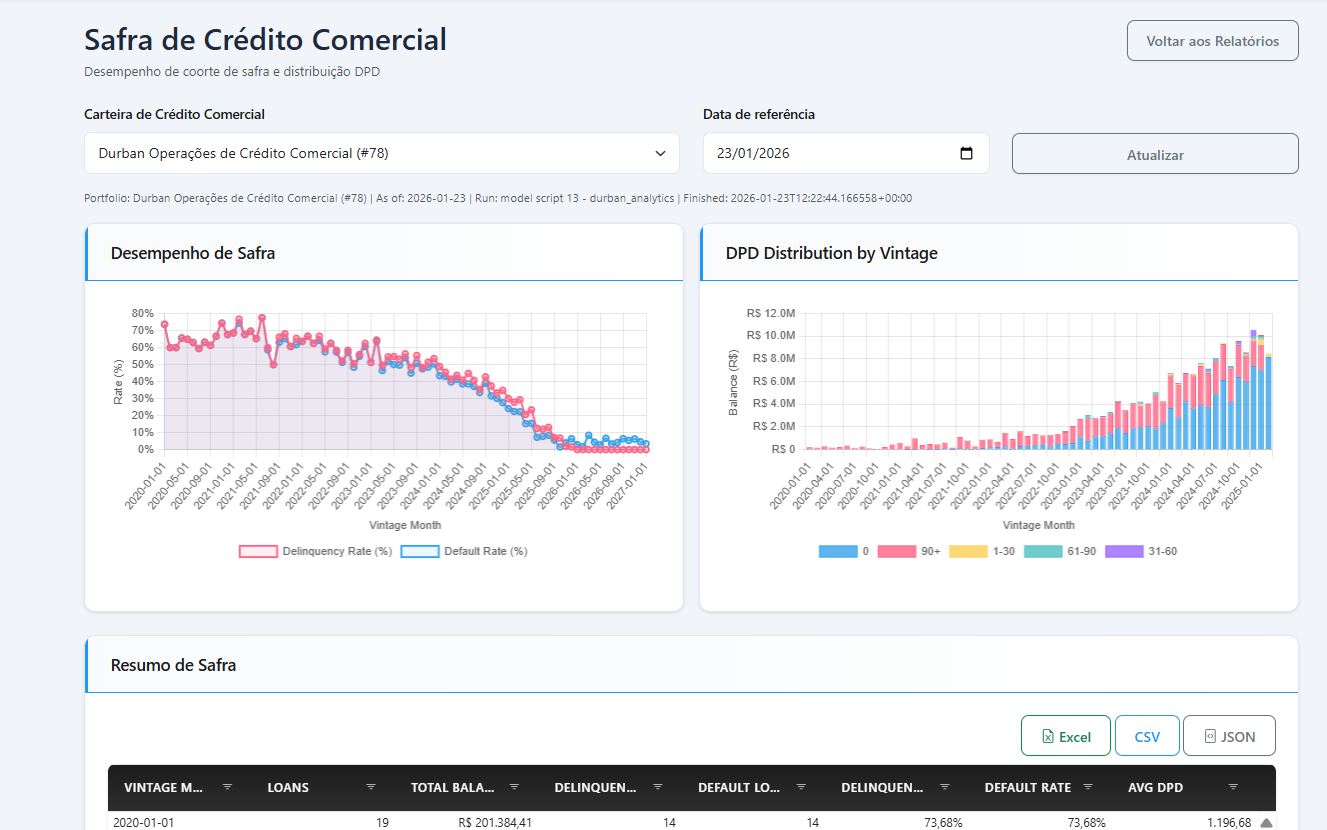The image size is (1327, 830).
Task: Click the table scrollbar up arrow
Action: click(1266, 823)
